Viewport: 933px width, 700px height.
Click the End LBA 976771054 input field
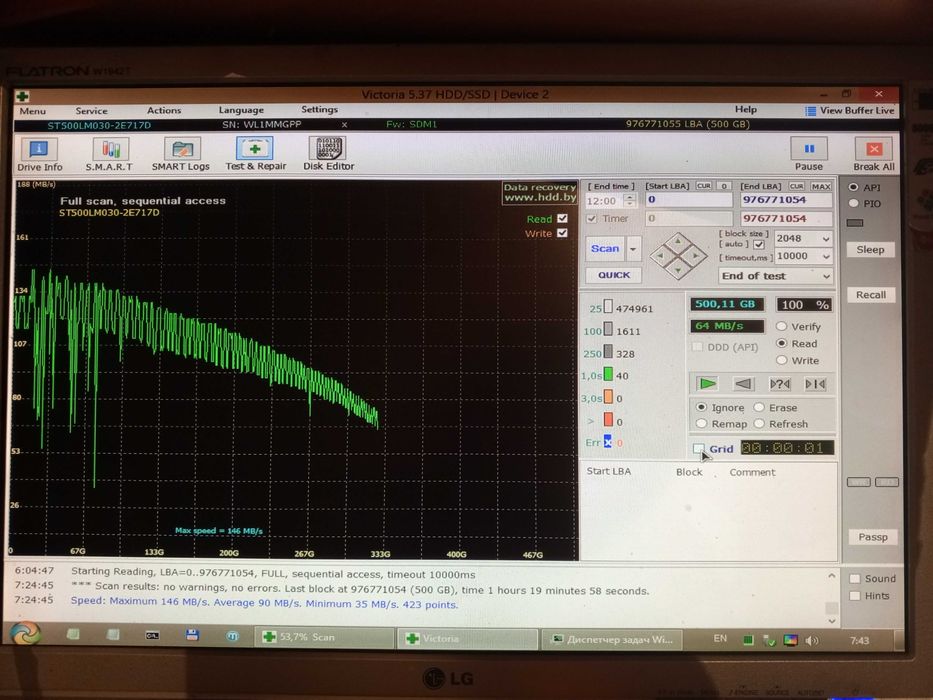pyautogui.click(x=787, y=200)
